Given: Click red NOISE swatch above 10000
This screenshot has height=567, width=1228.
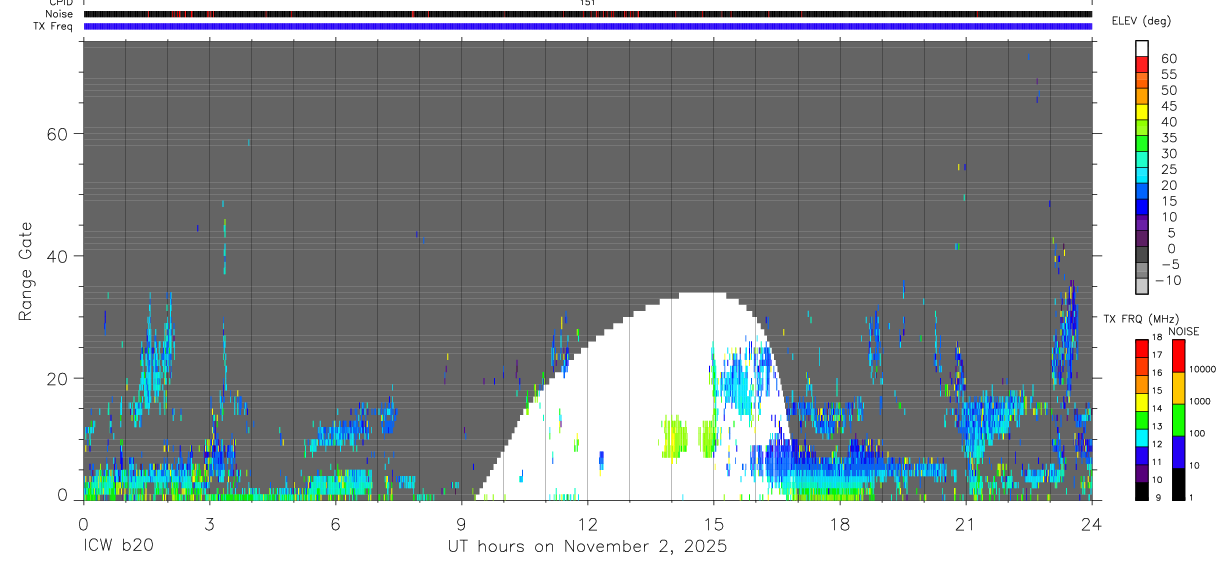Looking at the screenshot, I should [x=1178, y=355].
